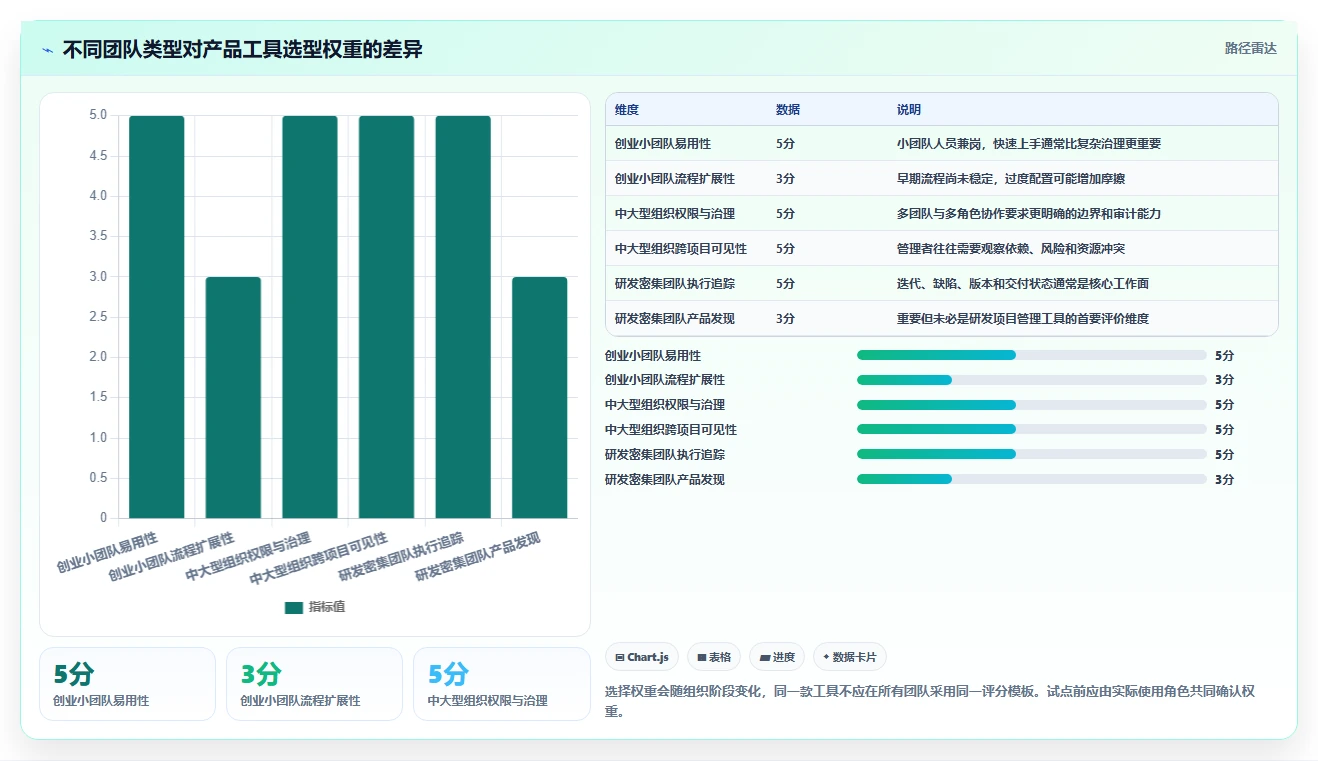Click x-axis label 研发密集团队产品发现

[x=478, y=557]
